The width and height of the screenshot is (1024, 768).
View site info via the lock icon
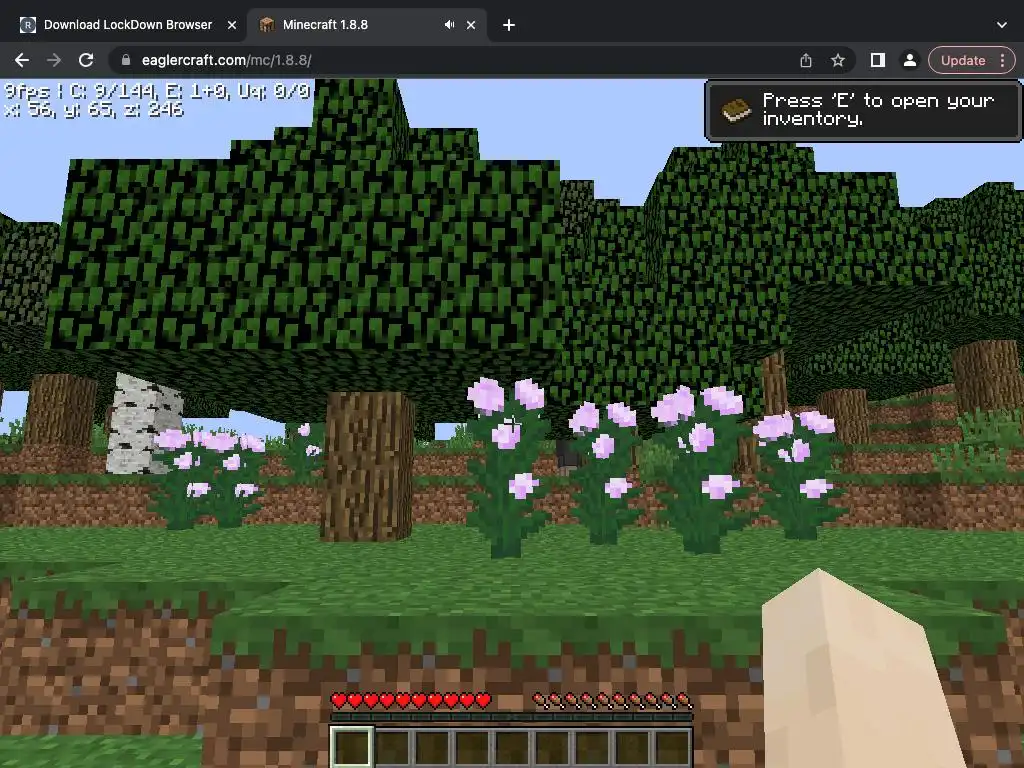coord(126,60)
